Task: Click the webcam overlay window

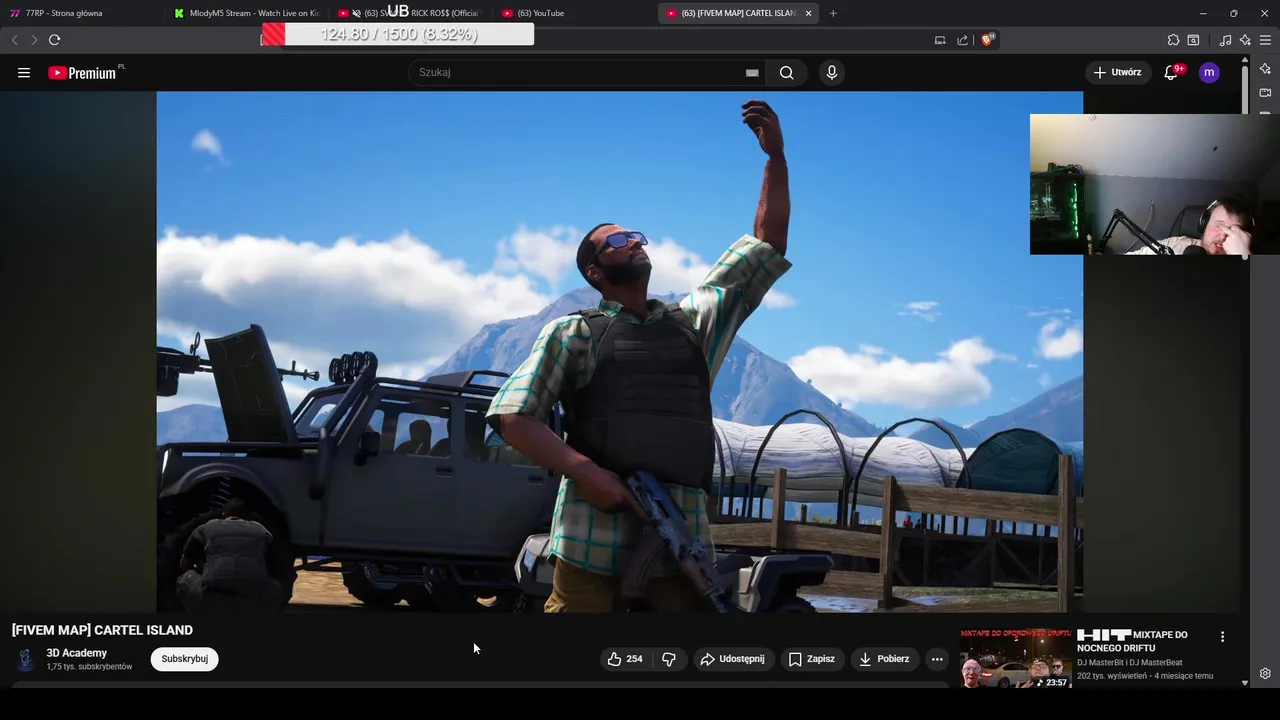Action: [x=1154, y=184]
